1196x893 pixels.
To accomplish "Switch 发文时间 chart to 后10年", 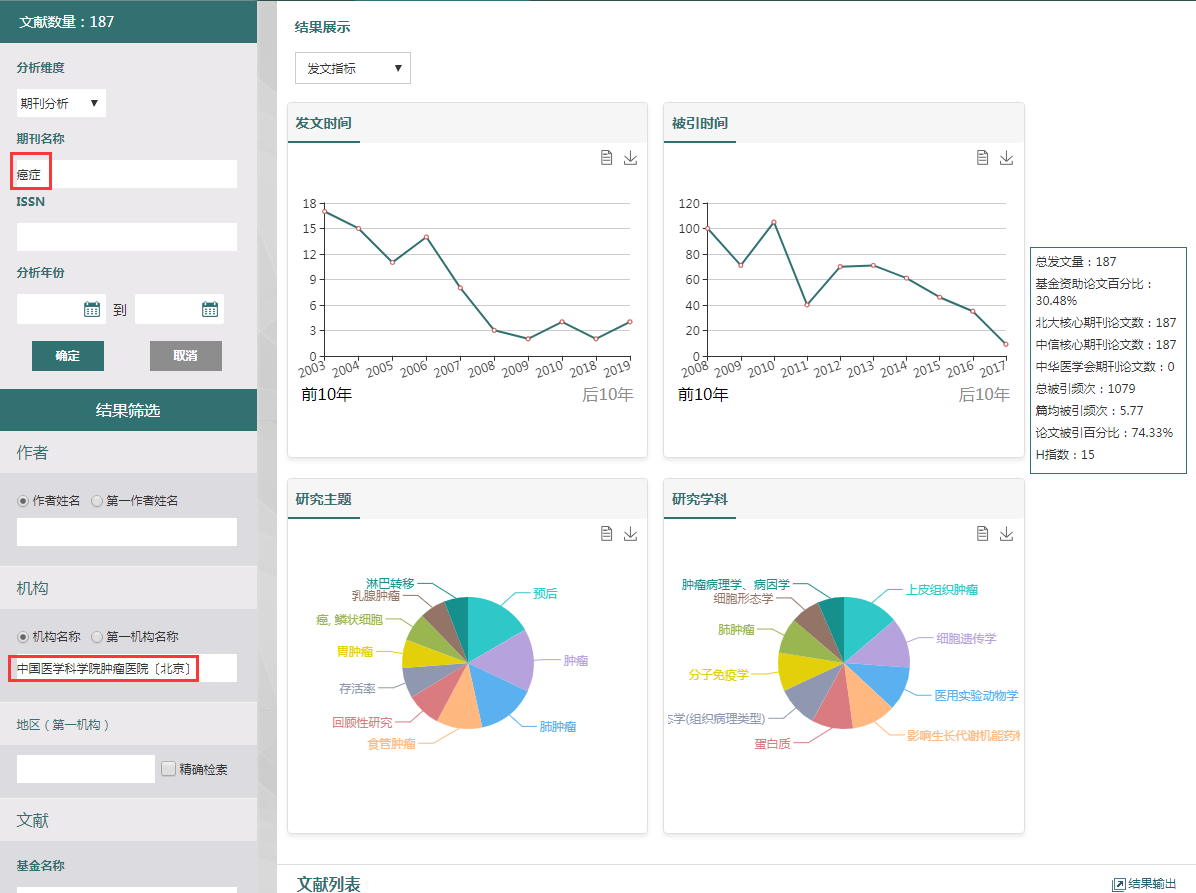I will pyautogui.click(x=607, y=395).
